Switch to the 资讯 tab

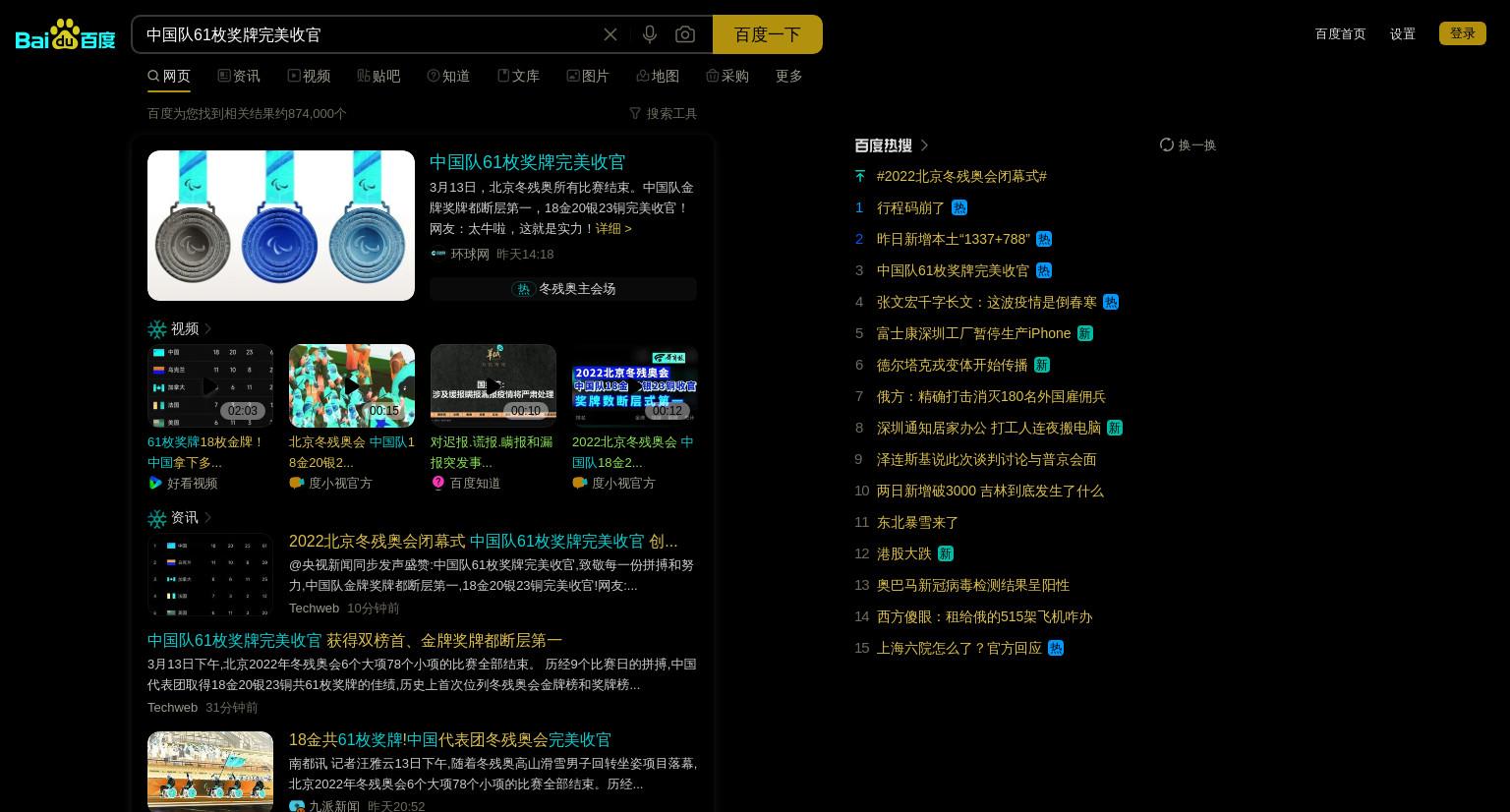(239, 76)
